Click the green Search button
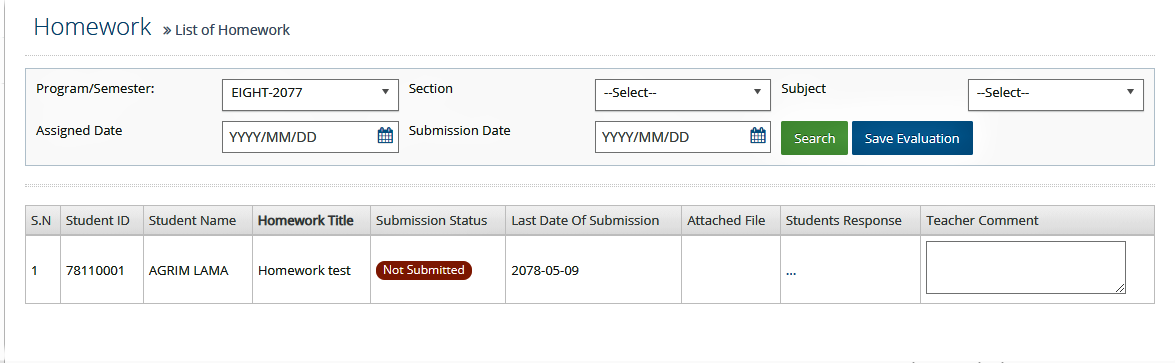 tap(815, 138)
